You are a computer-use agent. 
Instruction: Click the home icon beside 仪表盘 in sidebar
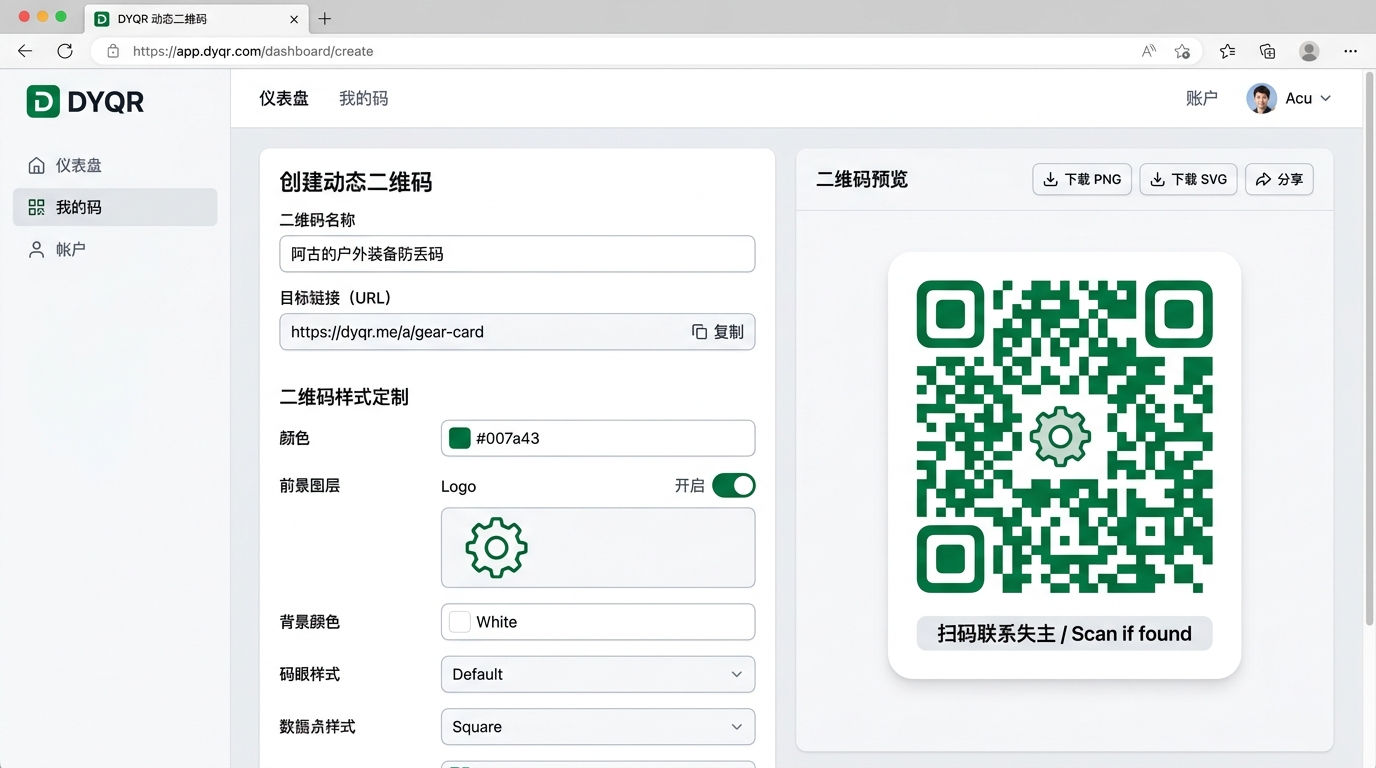tap(37, 165)
